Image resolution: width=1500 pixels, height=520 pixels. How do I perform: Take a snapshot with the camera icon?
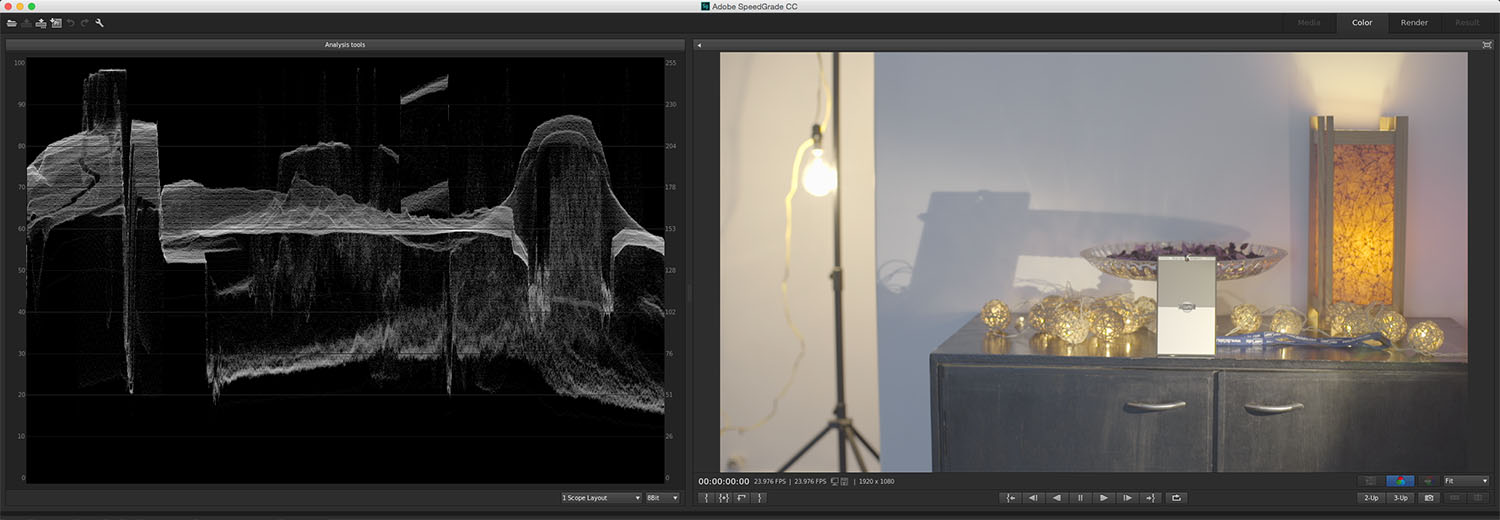click(x=1429, y=498)
